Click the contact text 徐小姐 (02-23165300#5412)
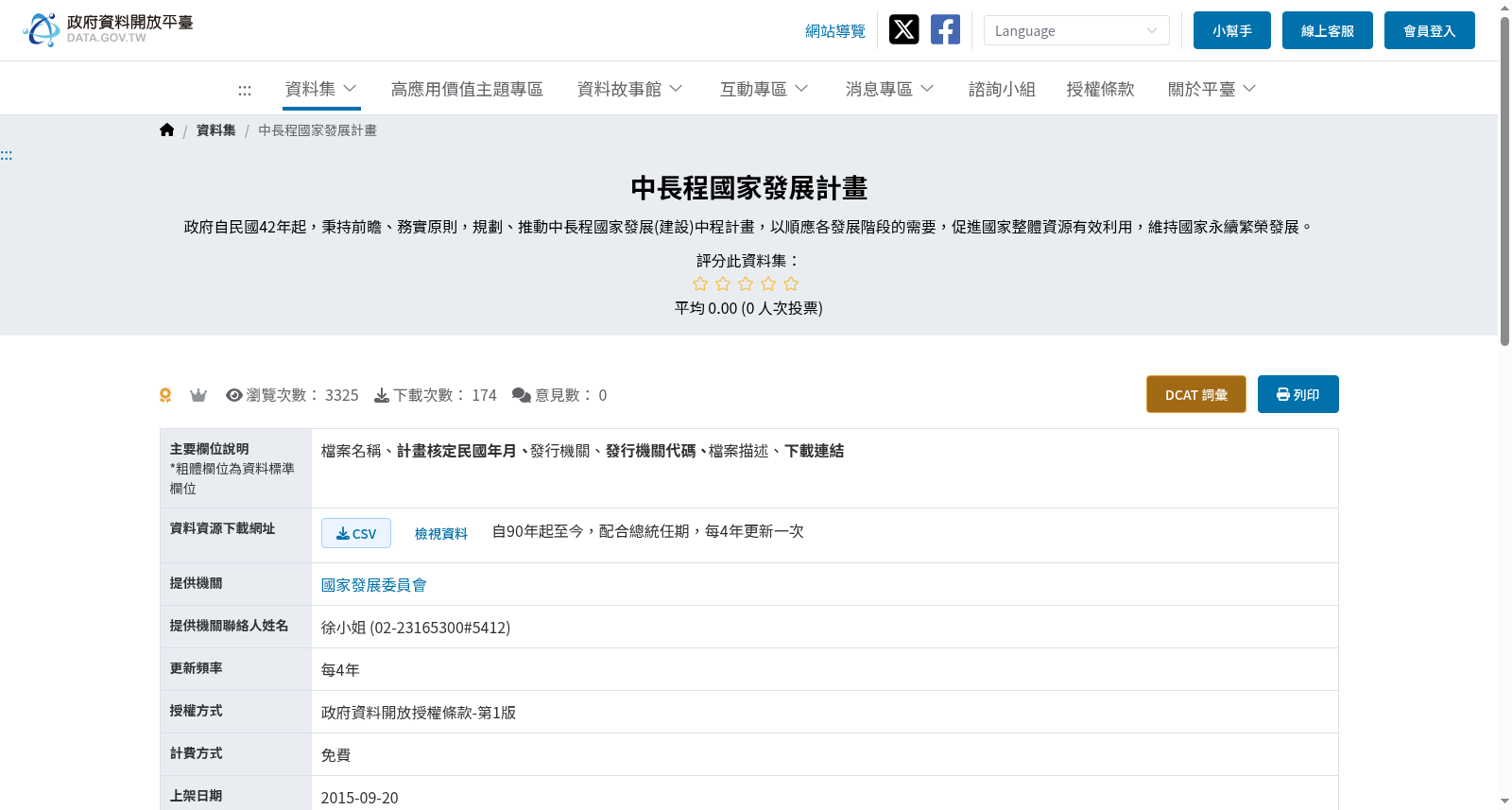The image size is (1512, 810). tap(416, 628)
